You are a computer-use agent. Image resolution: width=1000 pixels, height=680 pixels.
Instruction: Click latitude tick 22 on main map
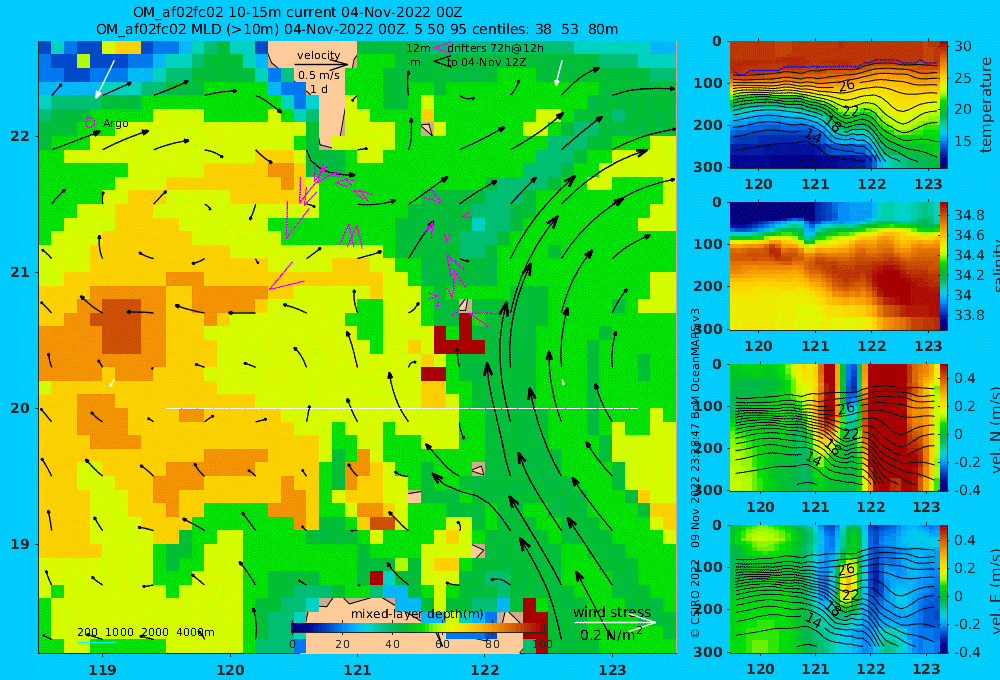coord(20,136)
